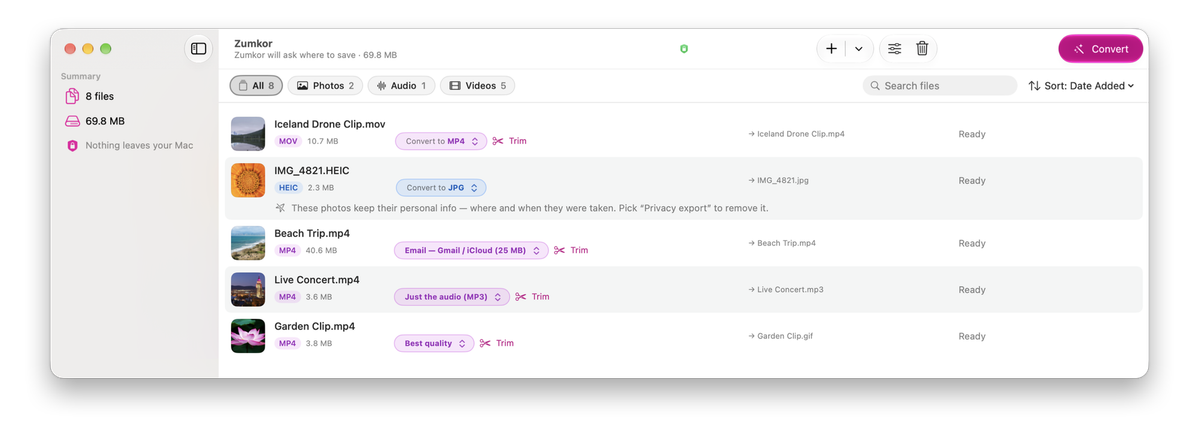This screenshot has width=1200, height=440.
Task: Add files with the plus button
Action: point(831,49)
